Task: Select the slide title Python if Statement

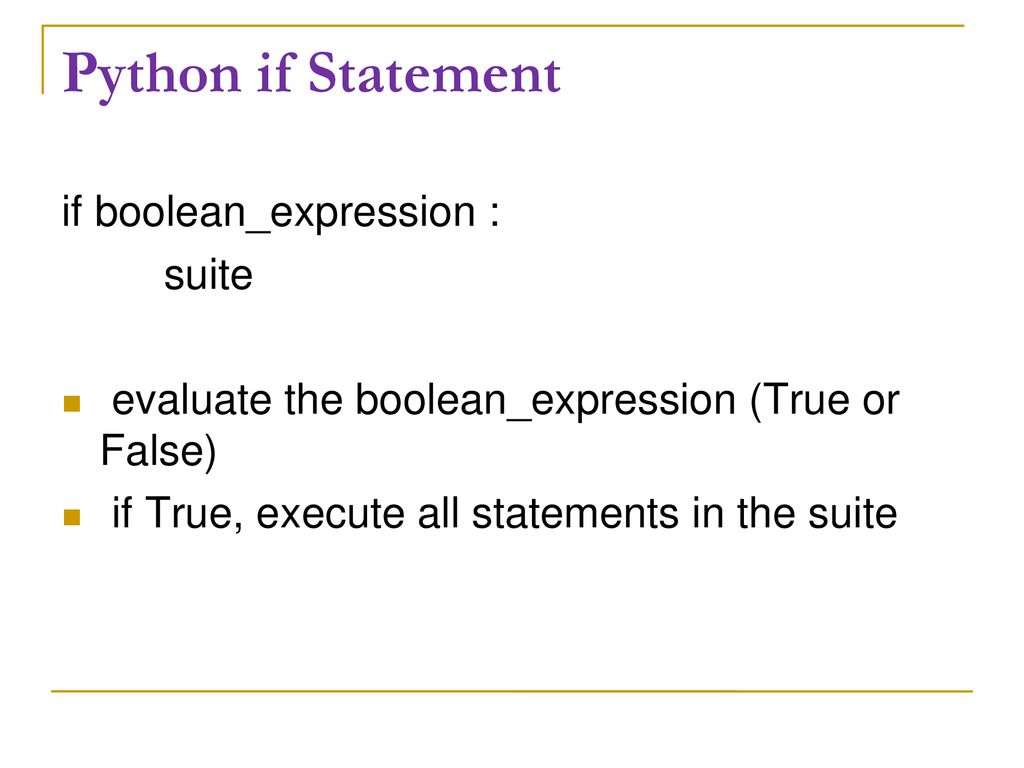Action: 312,76
